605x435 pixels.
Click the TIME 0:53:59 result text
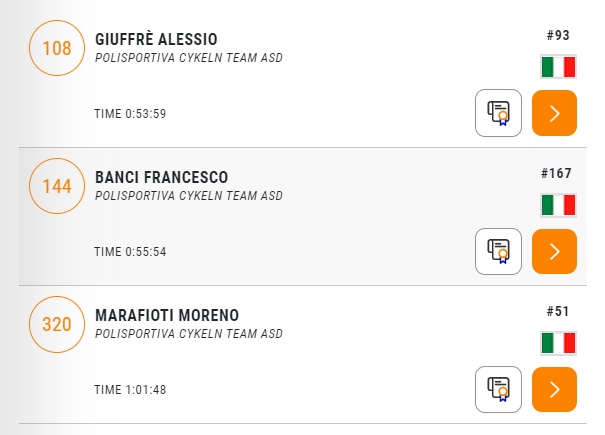pos(130,114)
